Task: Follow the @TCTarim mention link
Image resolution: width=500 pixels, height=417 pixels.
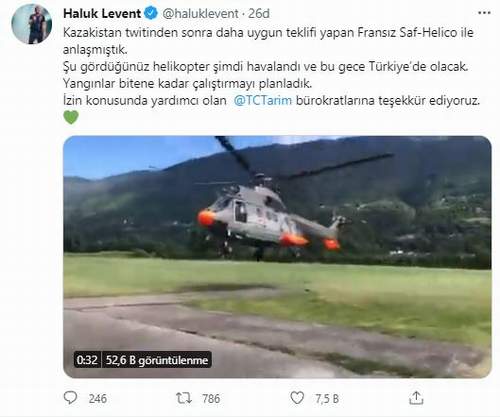Action: [263, 100]
